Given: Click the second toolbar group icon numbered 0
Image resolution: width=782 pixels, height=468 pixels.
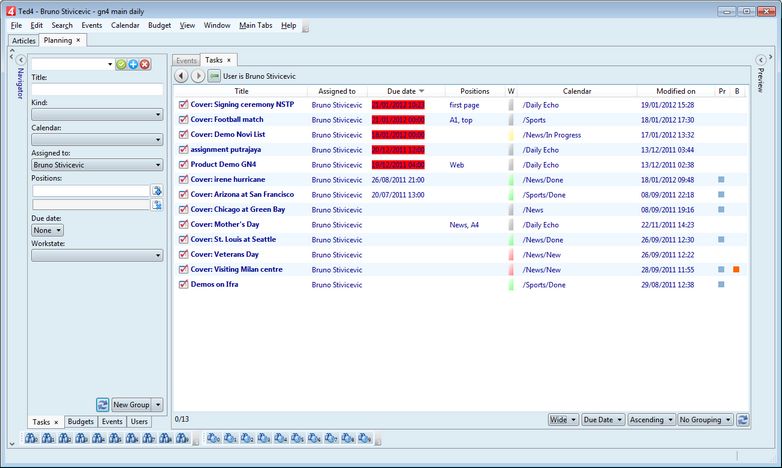Looking at the screenshot, I should tap(213, 439).
